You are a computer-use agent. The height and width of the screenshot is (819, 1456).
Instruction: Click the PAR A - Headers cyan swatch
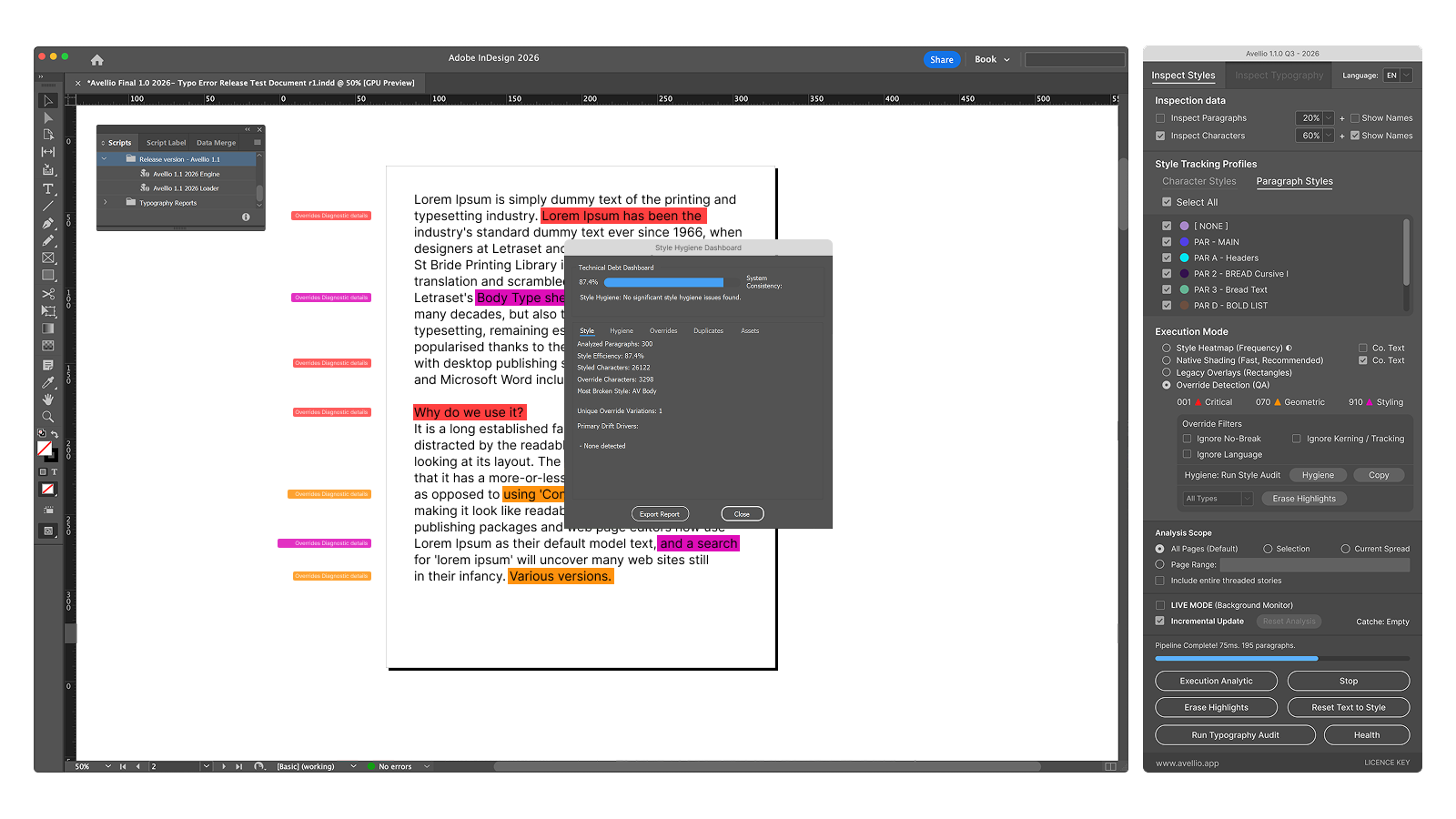click(1184, 258)
